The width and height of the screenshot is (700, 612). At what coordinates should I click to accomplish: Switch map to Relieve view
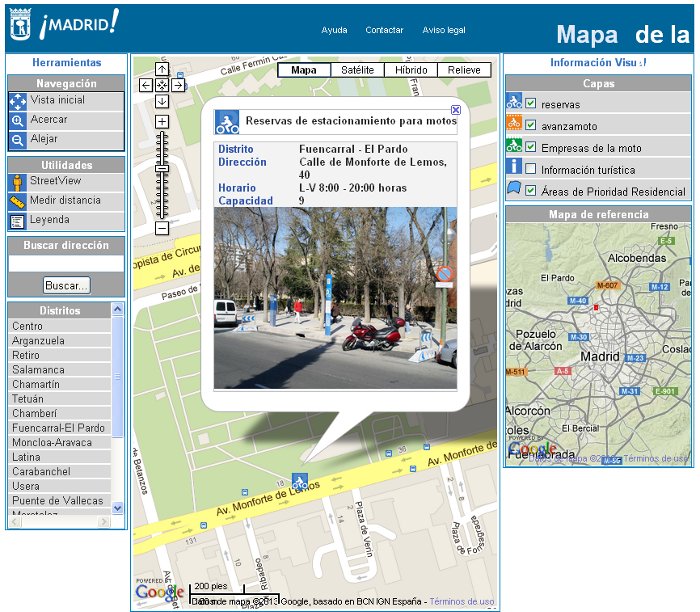[464, 70]
